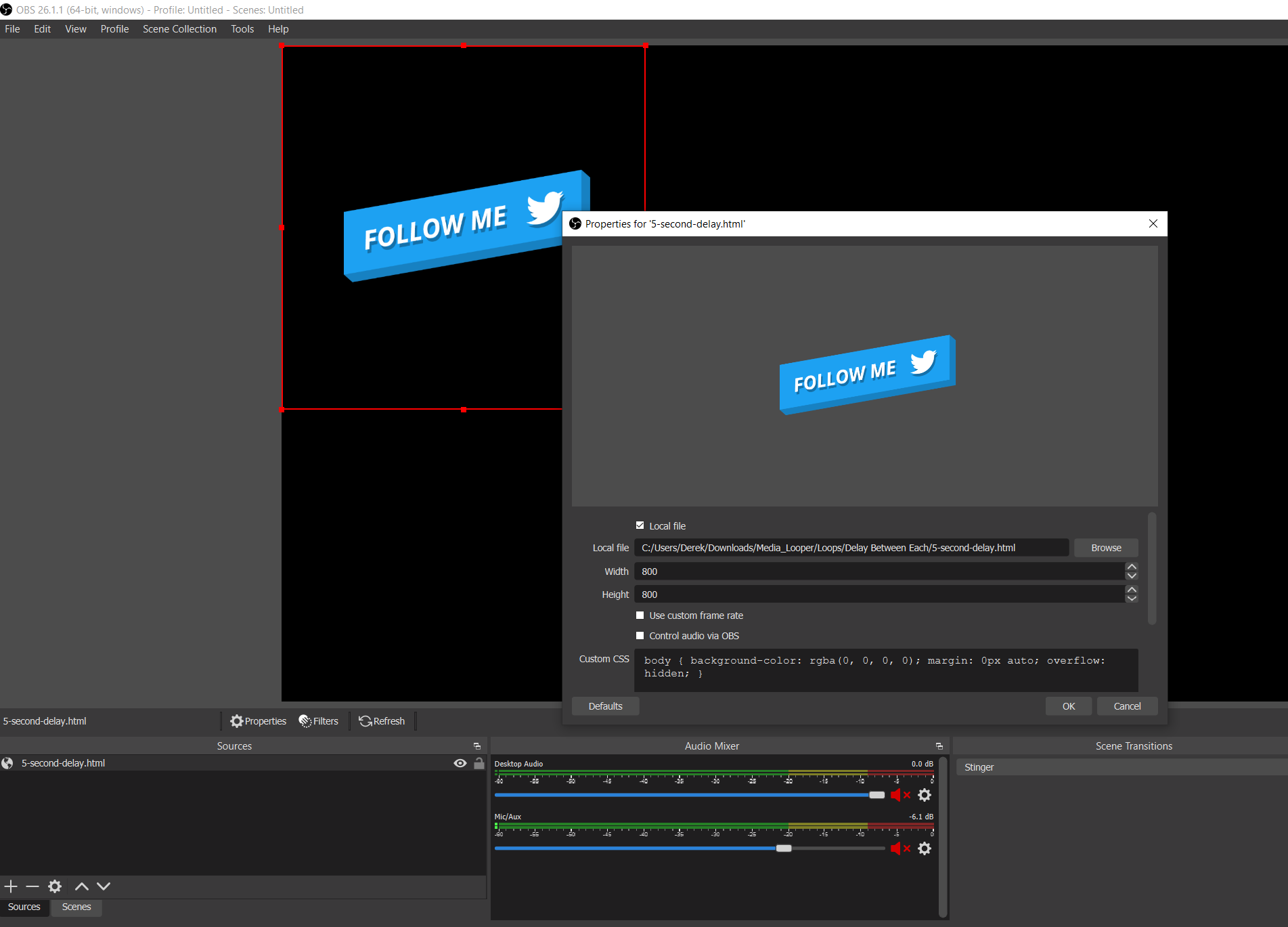
Task: Remove source with the minus icon
Action: pyautogui.click(x=32, y=886)
